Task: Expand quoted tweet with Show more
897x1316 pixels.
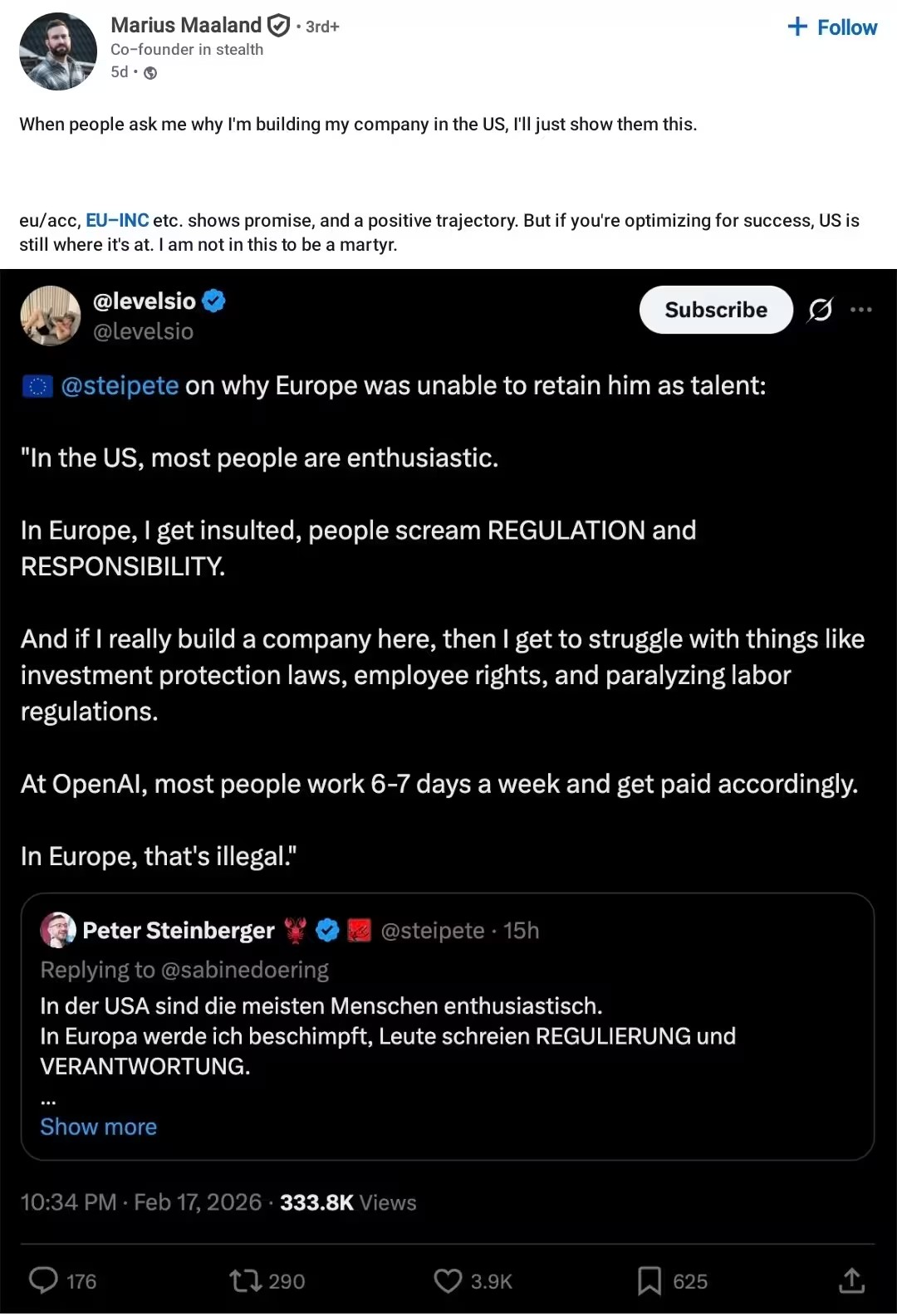Action: coord(98,1127)
